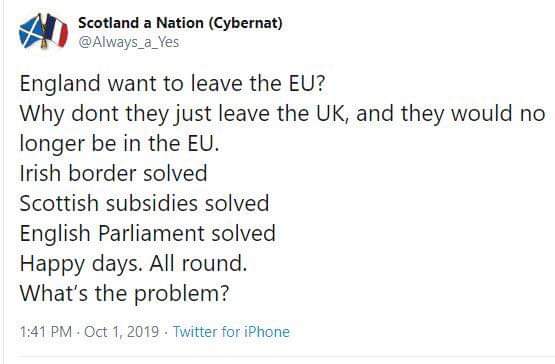
Task: Click the 'Happy days. All round.' line
Action: [x=133, y=264]
